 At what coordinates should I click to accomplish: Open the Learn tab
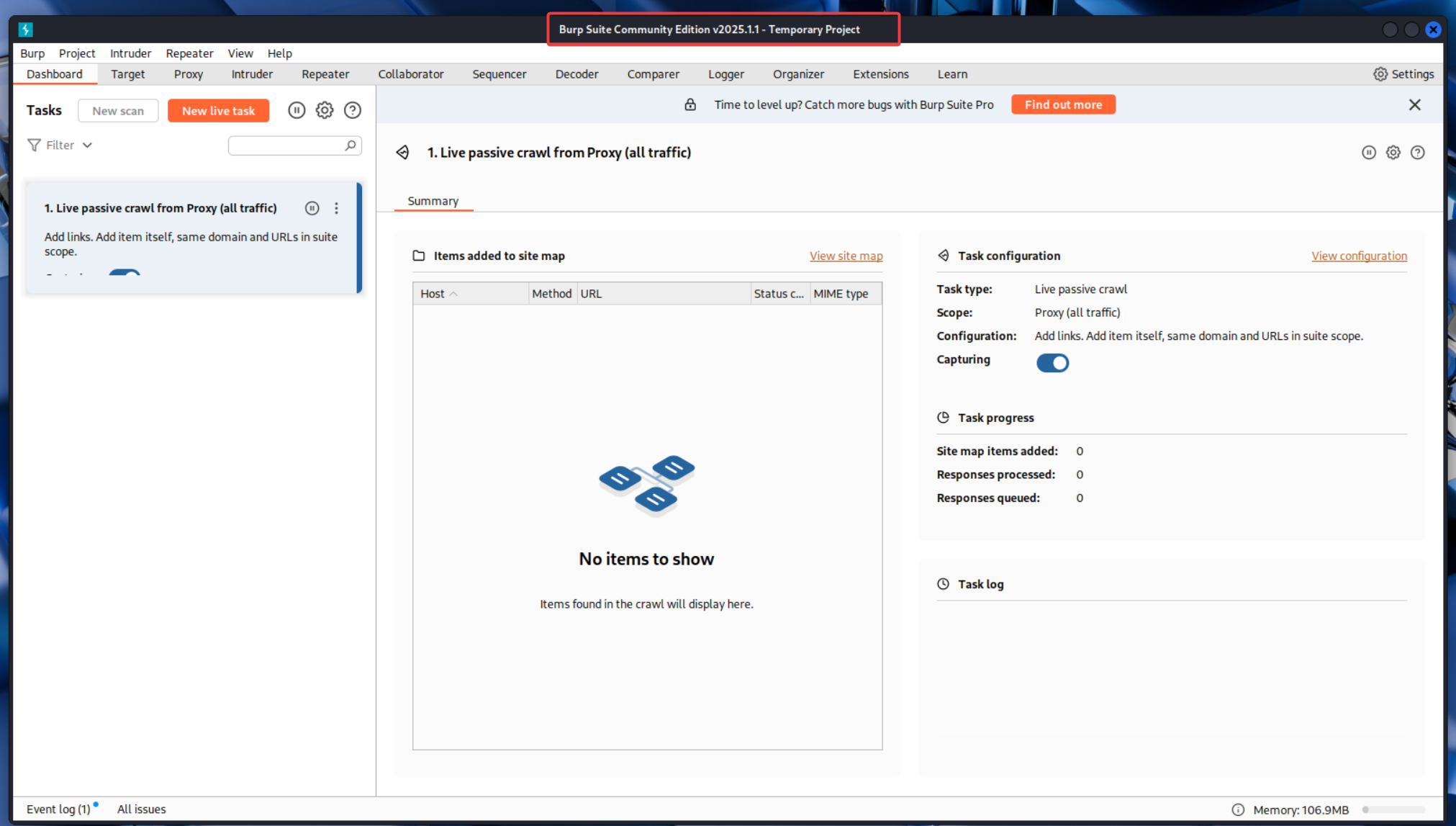[952, 74]
